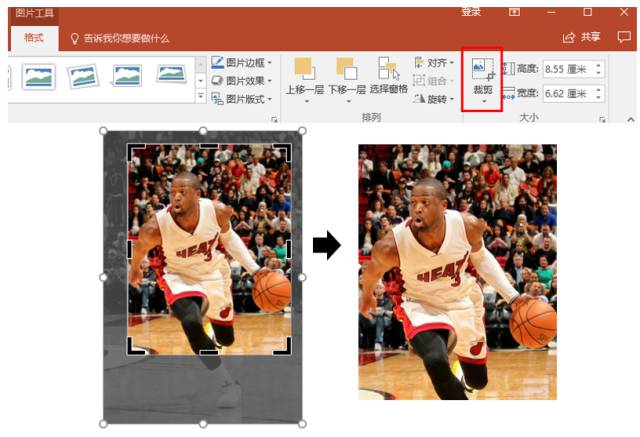Open the 格式 ribbon tab
640x437 pixels.
(34, 38)
